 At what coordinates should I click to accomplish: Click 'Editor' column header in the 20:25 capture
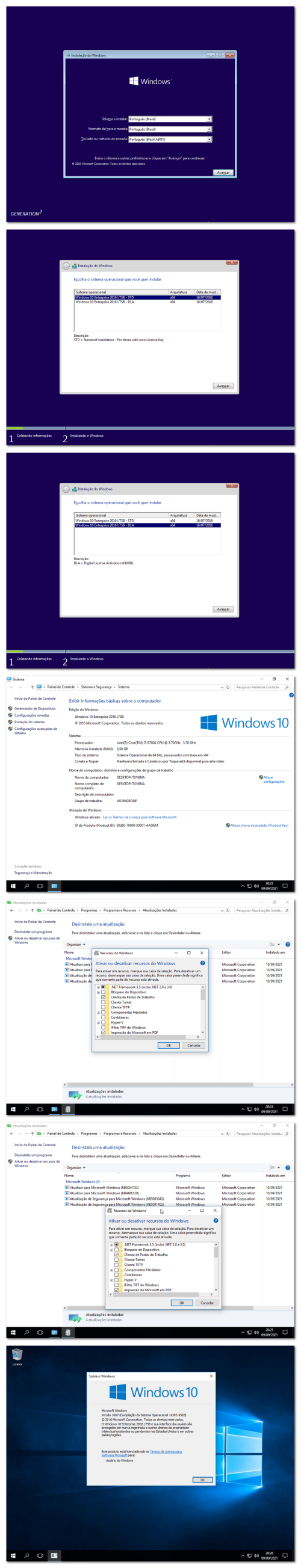point(226,1175)
